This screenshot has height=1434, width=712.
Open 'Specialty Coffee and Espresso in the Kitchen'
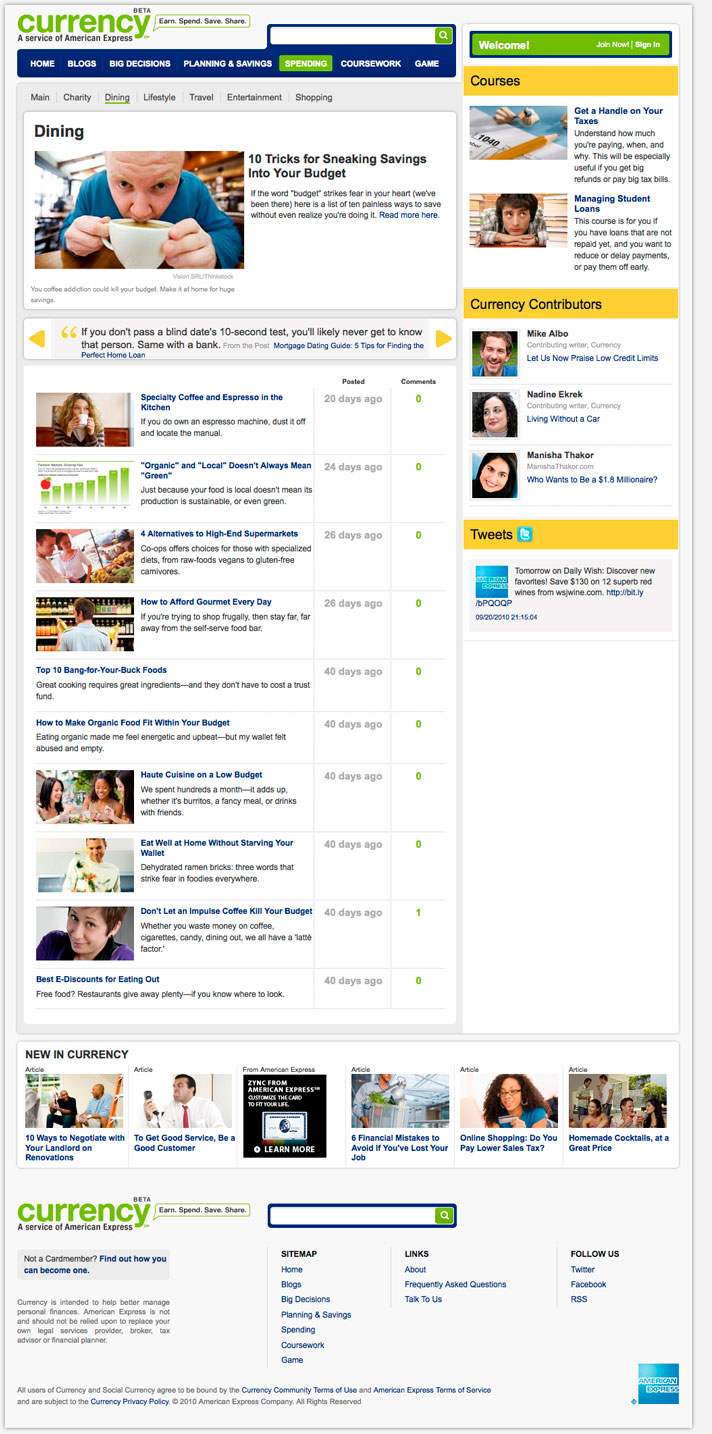click(x=212, y=402)
